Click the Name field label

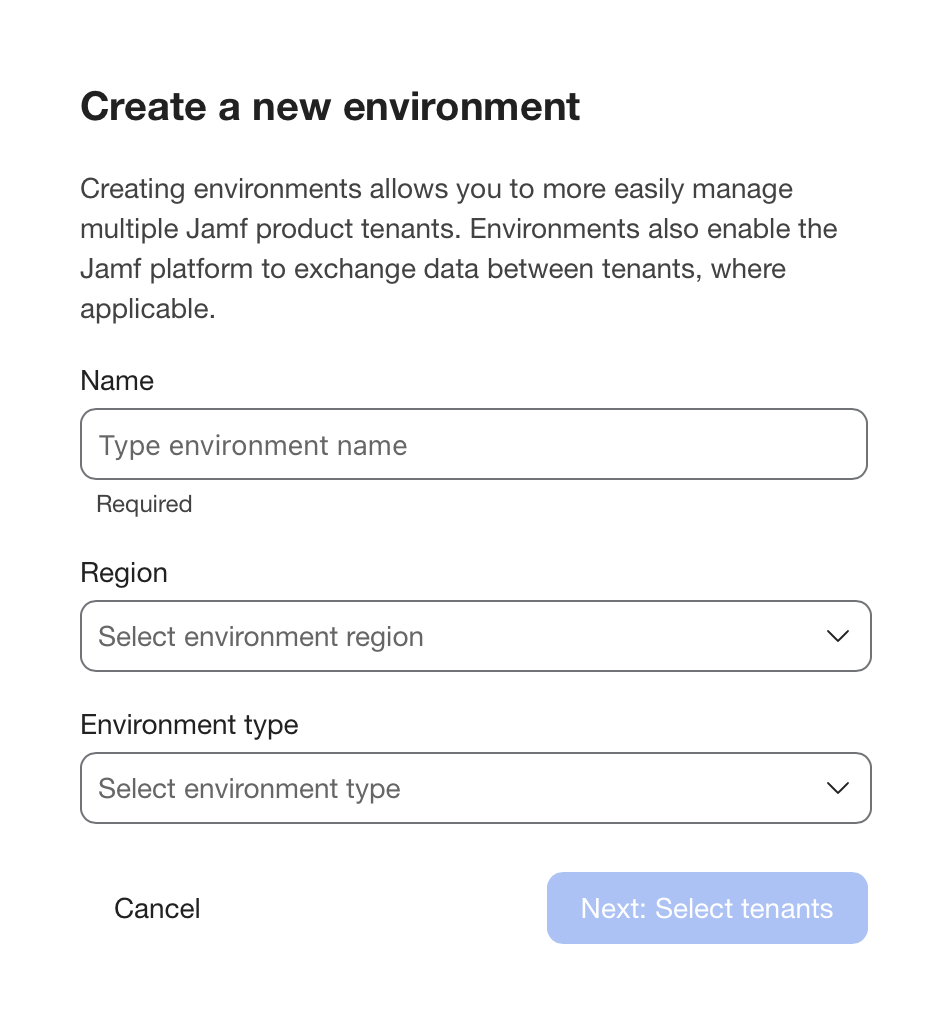[117, 381]
